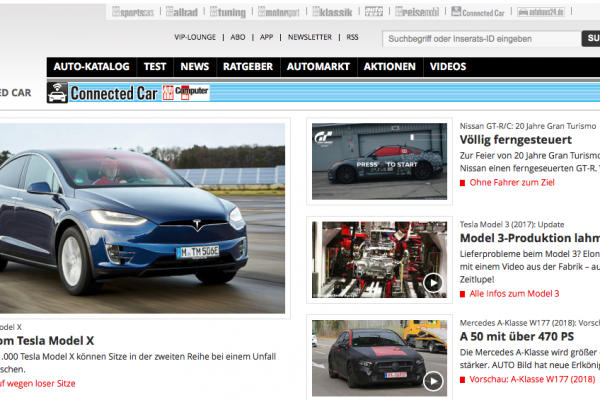Open the tuning sister site link
The height and width of the screenshot is (400, 600).
228,12
